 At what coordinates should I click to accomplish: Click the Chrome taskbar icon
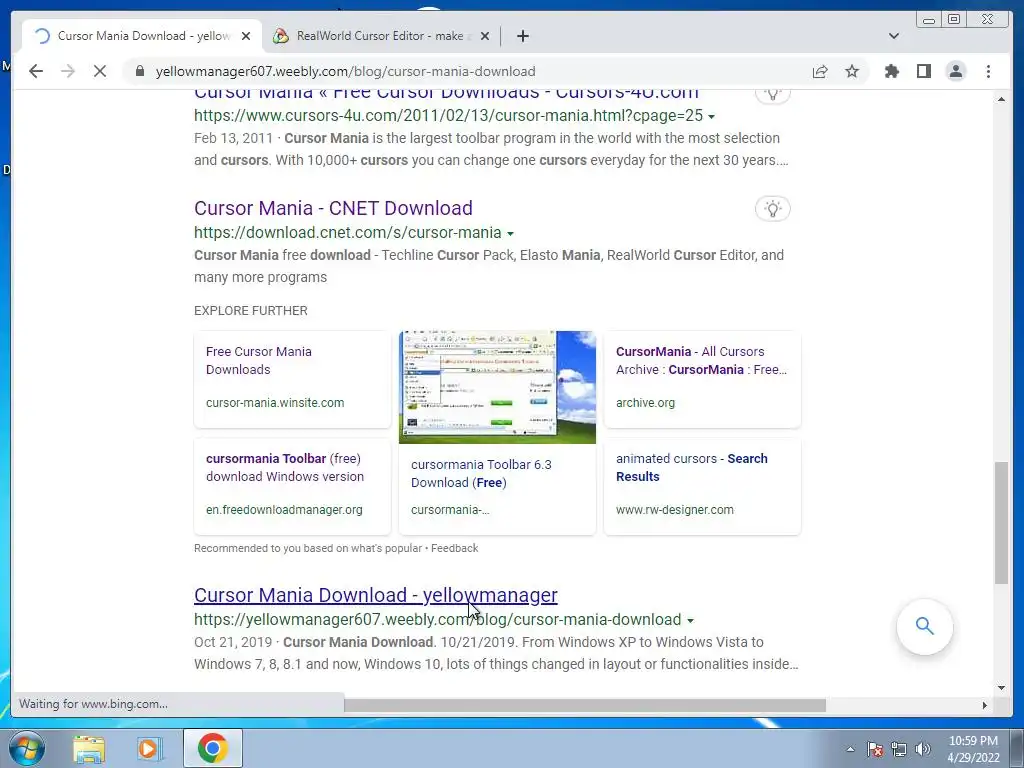(x=213, y=748)
